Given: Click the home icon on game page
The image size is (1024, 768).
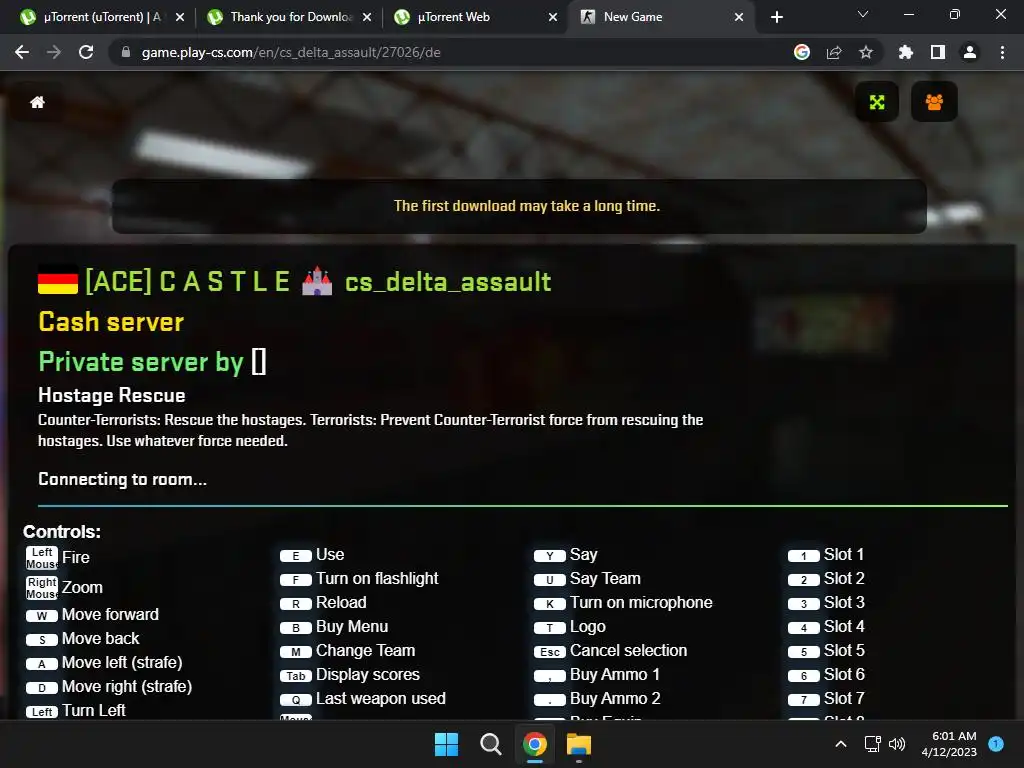Looking at the screenshot, I should 37,102.
